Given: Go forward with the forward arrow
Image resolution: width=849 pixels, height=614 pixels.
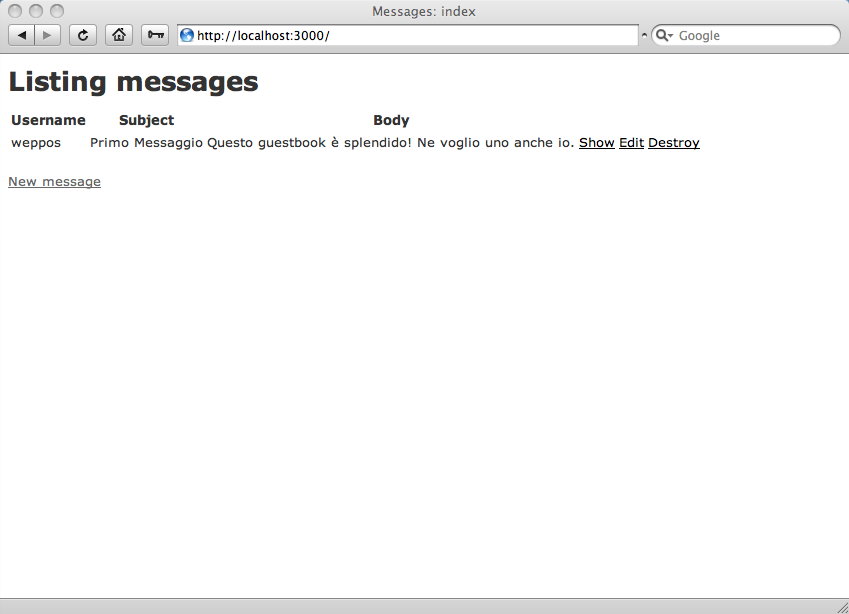Looking at the screenshot, I should 48,35.
